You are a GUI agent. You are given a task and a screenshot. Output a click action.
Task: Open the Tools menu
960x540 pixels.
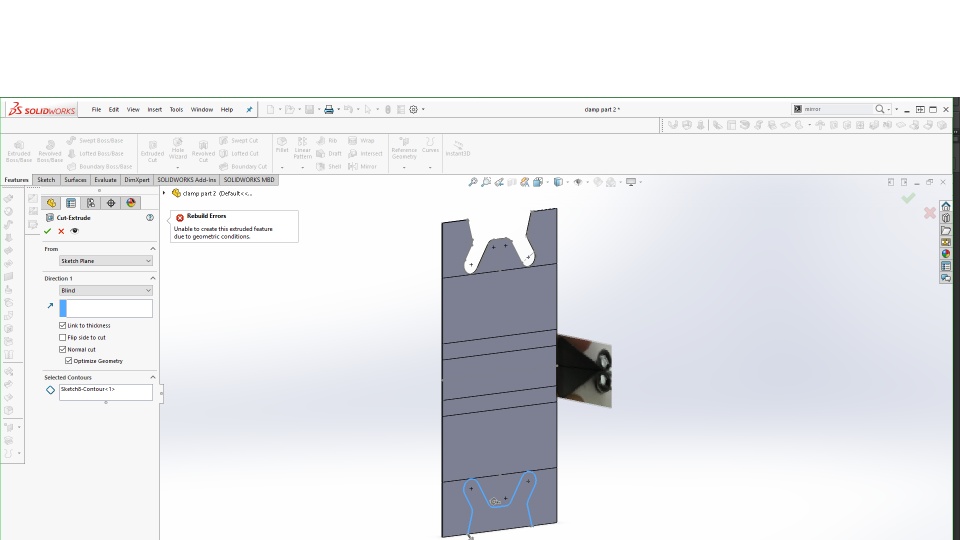pyautogui.click(x=176, y=110)
